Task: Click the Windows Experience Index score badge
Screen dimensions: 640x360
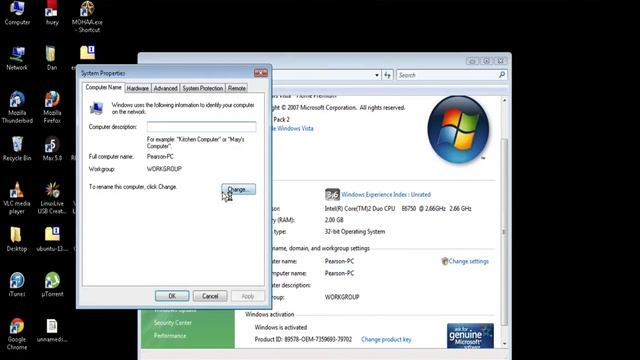Action: [x=332, y=194]
